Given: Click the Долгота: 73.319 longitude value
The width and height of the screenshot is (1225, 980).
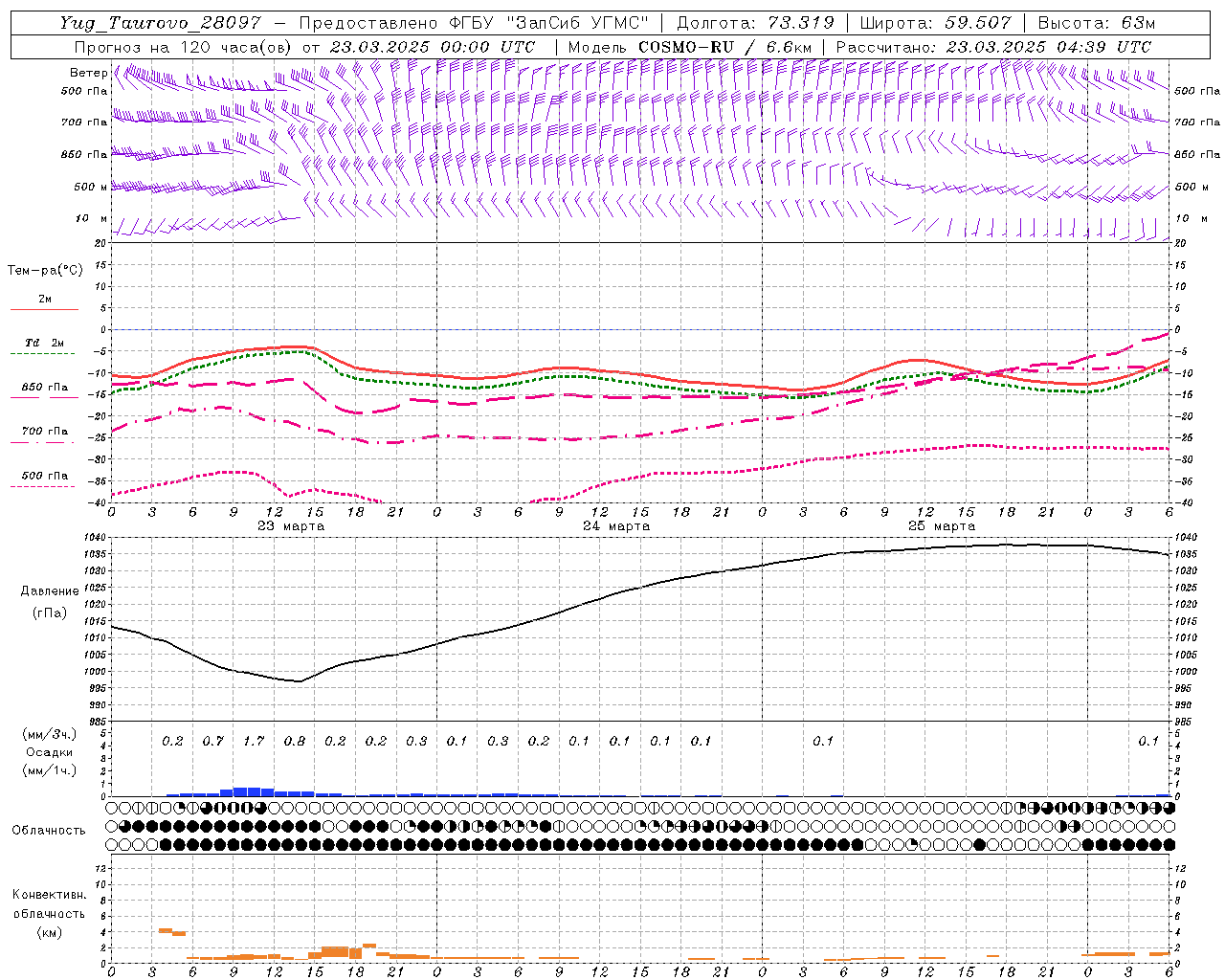Looking at the screenshot, I should (x=755, y=23).
